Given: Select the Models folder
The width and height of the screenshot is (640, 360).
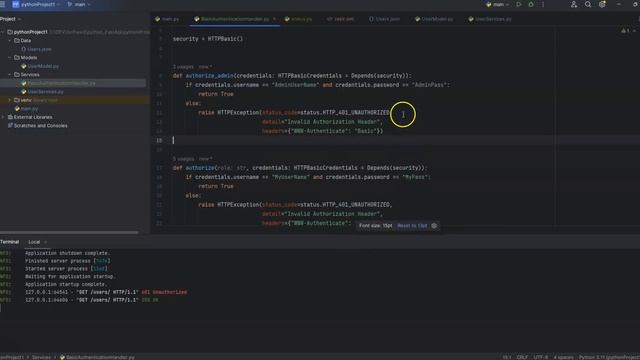Looking at the screenshot, I should click(x=29, y=58).
